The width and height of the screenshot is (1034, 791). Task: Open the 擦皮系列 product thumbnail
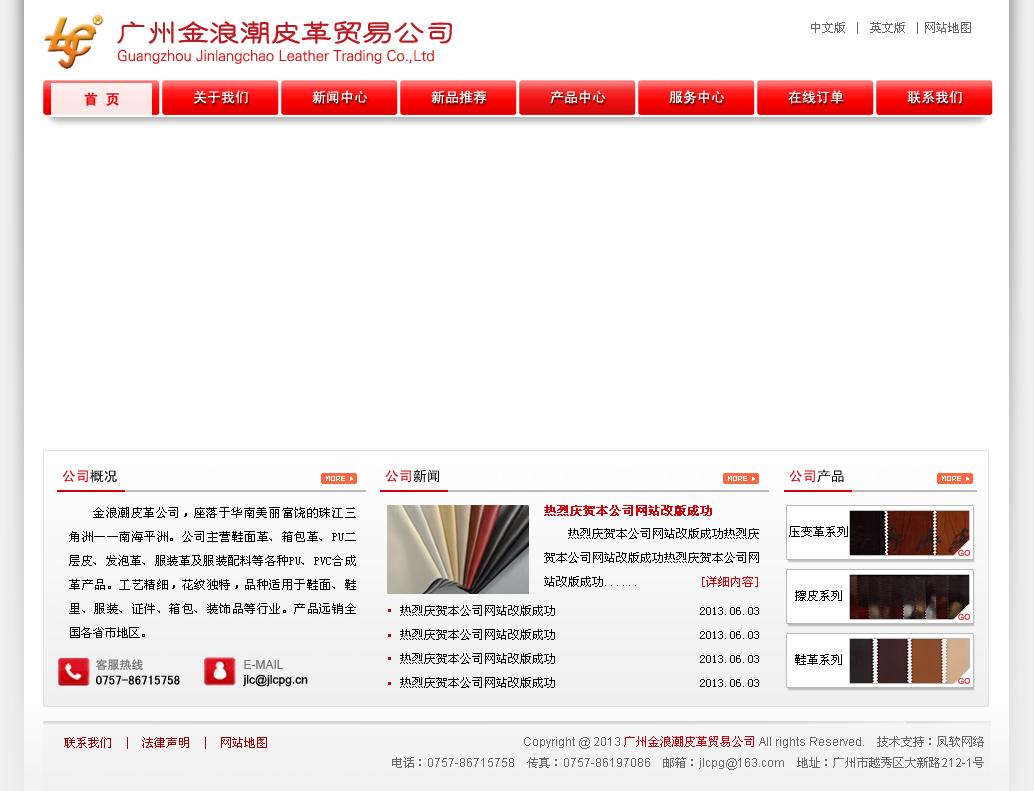909,596
